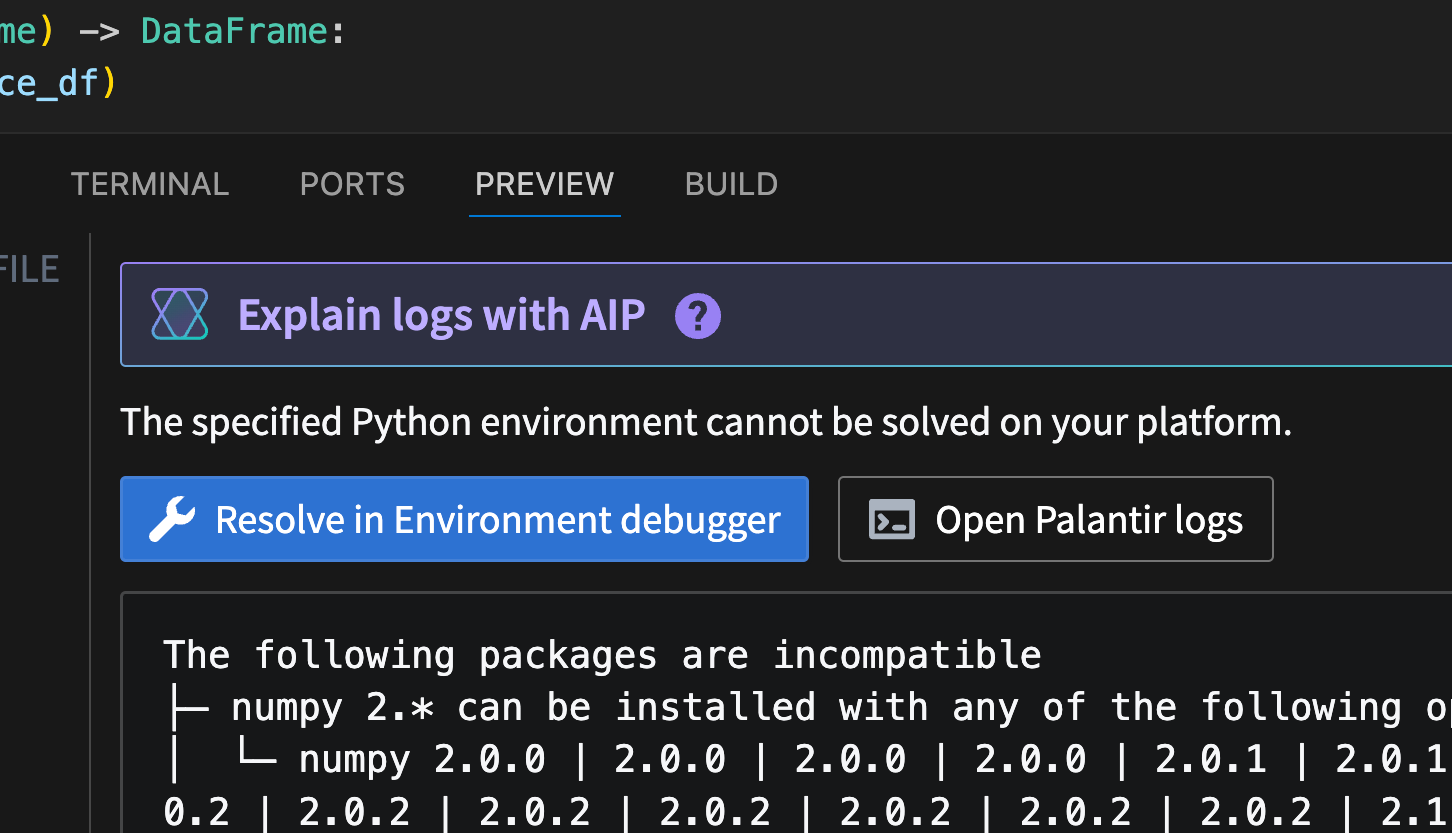Select the PREVIEW tab
This screenshot has width=1452, height=833.
(544, 184)
